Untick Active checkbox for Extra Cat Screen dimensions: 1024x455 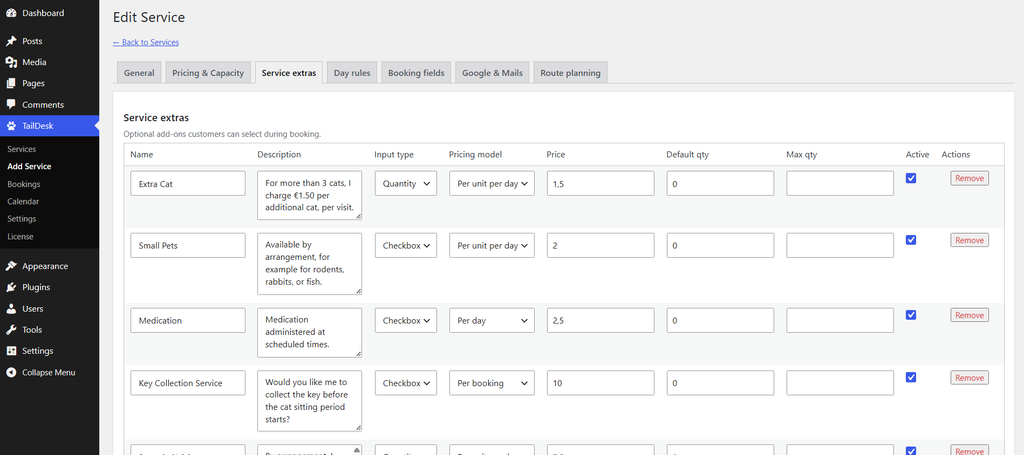tap(911, 178)
